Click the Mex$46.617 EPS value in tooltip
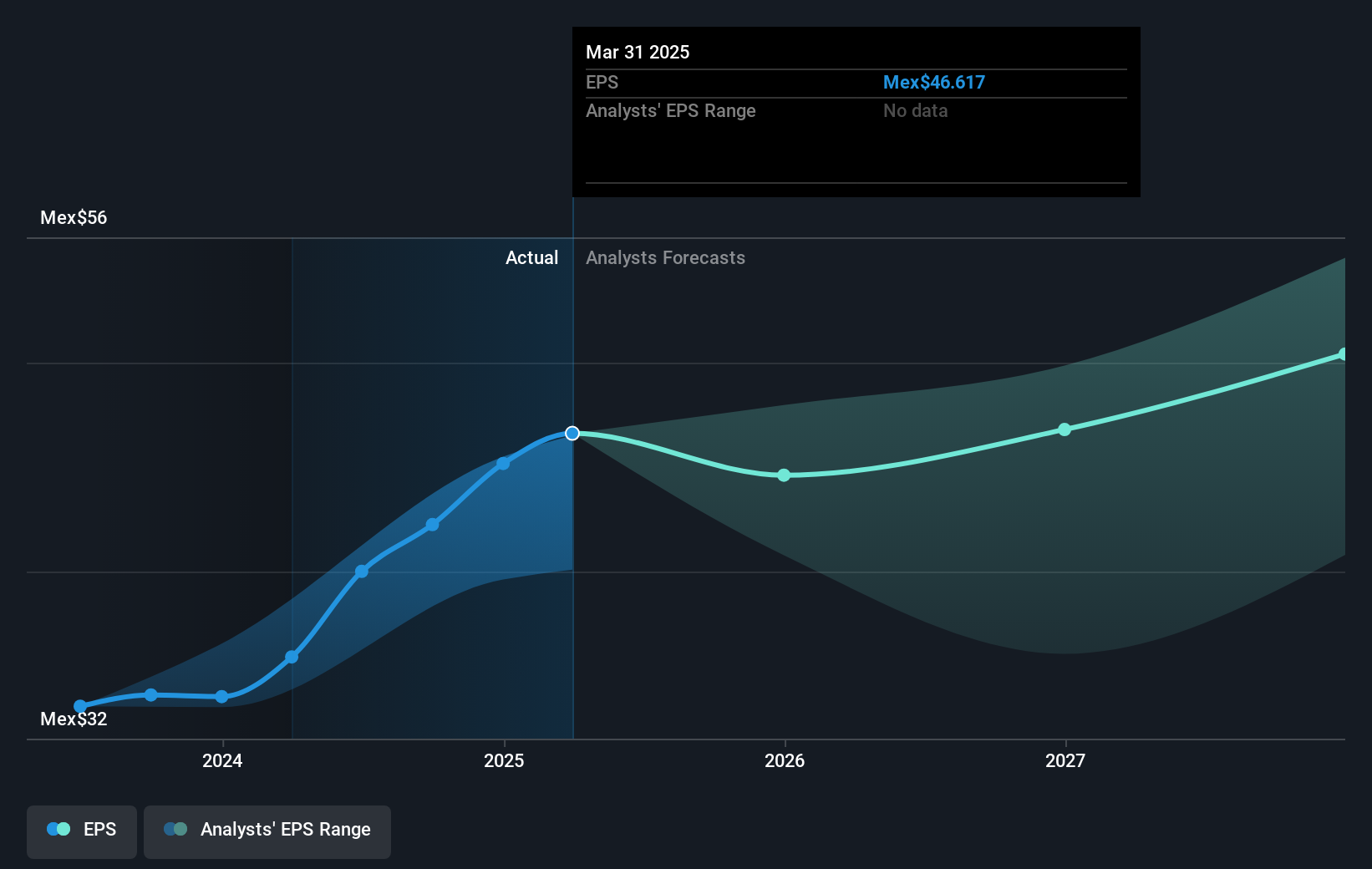 click(x=934, y=82)
